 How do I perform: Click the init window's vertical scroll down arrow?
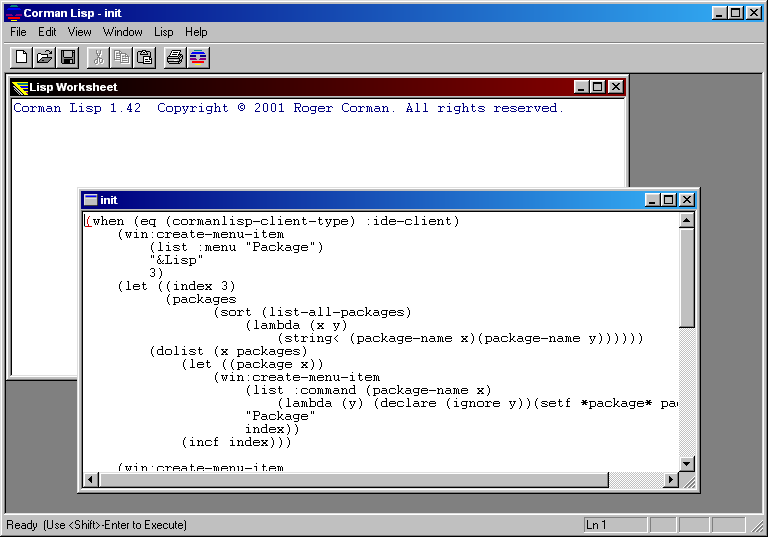(x=687, y=463)
